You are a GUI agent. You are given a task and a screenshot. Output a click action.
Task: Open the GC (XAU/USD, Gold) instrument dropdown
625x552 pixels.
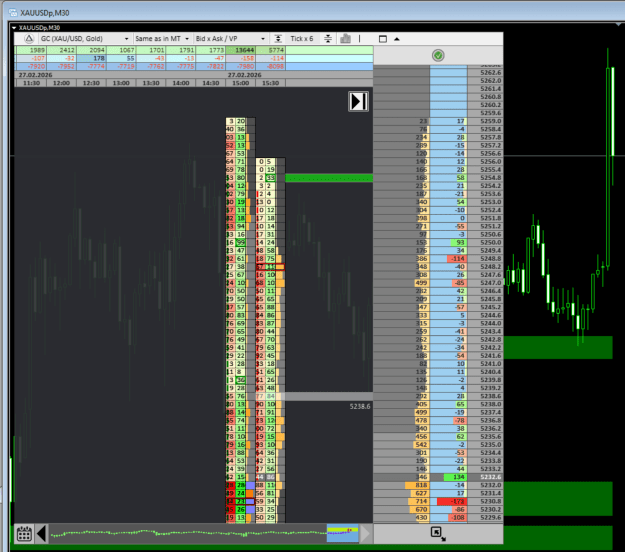[x=85, y=39]
